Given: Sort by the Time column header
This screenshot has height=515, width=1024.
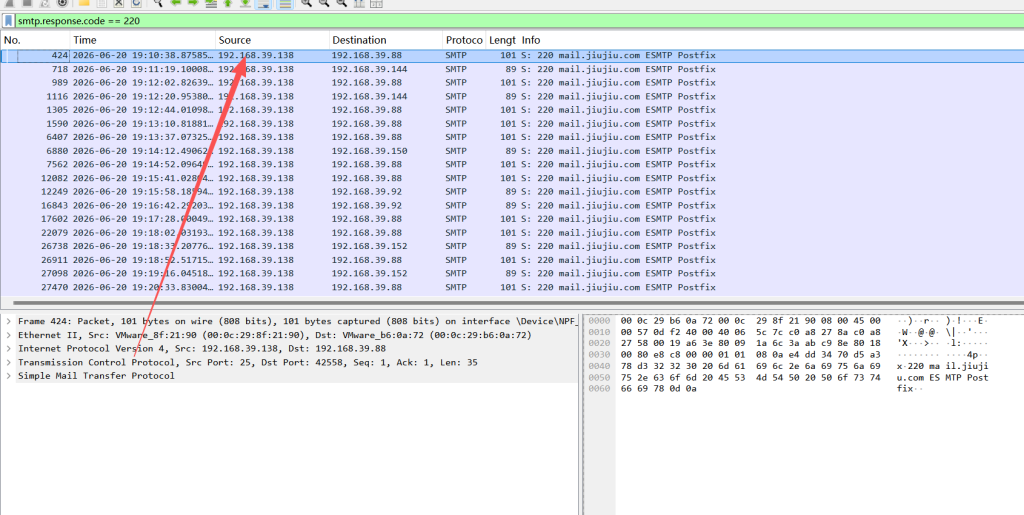Looking at the screenshot, I should coord(143,40).
